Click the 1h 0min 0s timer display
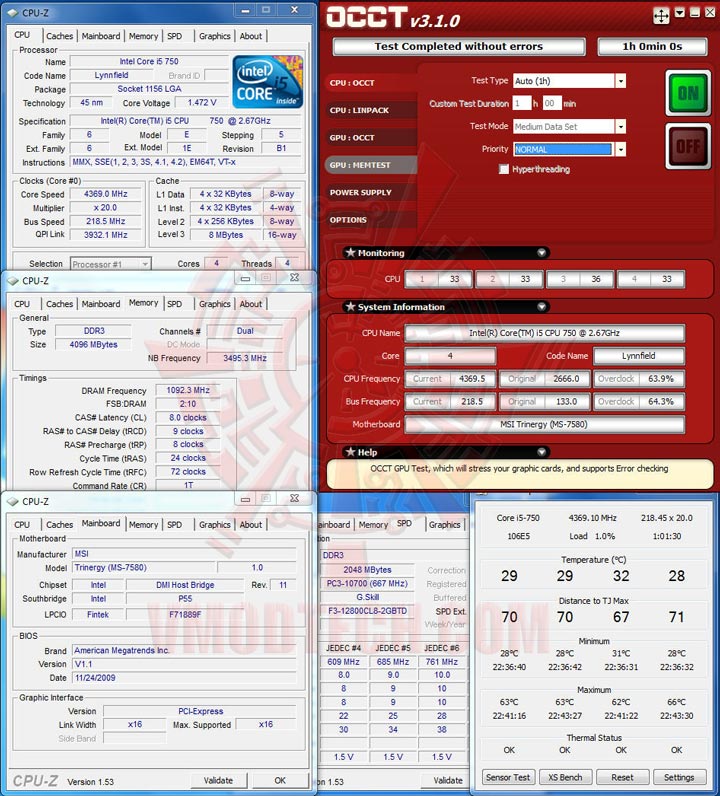Image resolution: width=720 pixels, height=796 pixels. coord(652,46)
